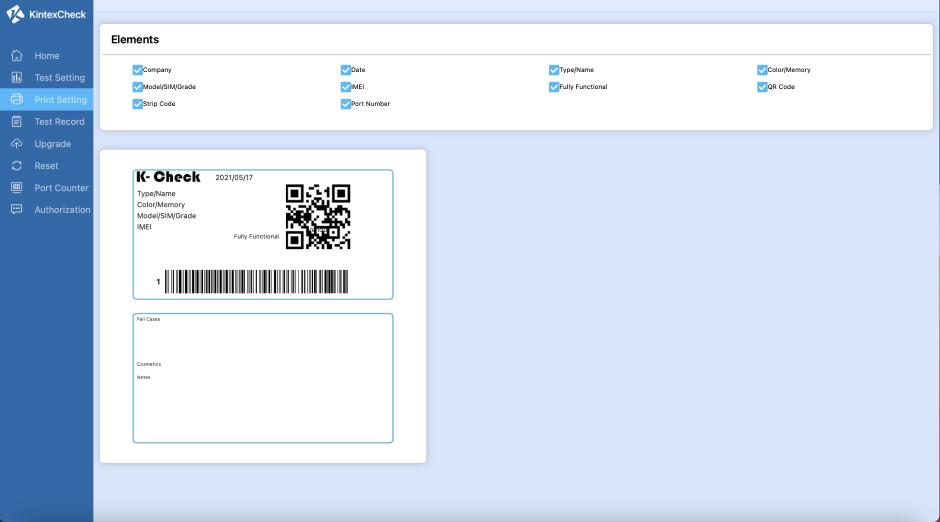Image resolution: width=940 pixels, height=522 pixels.
Task: Click the Authorization chat icon
Action: coord(16,210)
